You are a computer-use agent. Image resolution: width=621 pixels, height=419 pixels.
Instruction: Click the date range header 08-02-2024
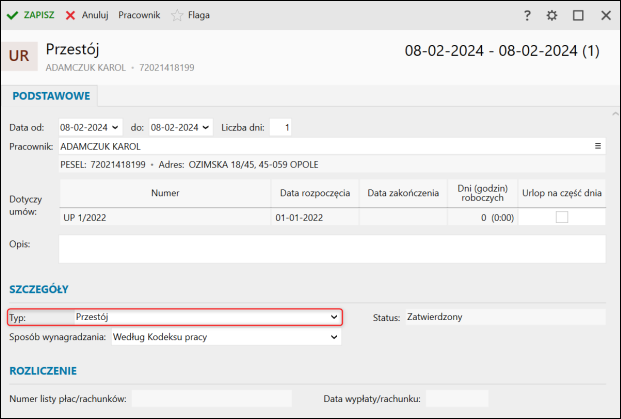[502, 51]
